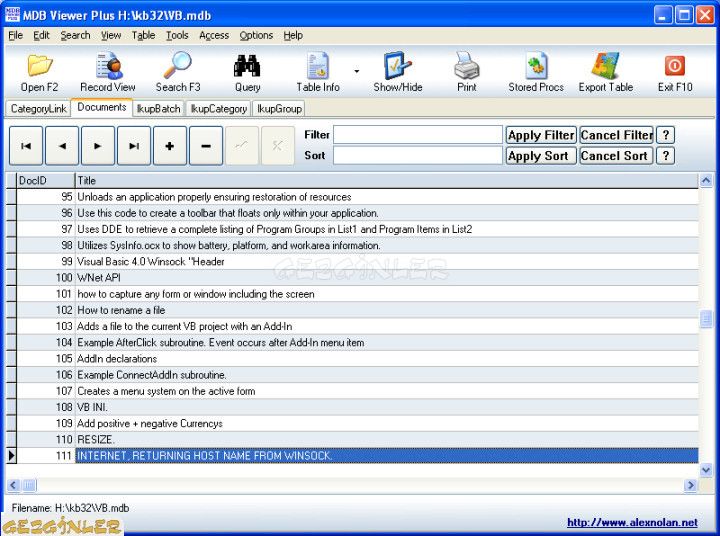Delete the current record with minus button
The width and height of the screenshot is (720, 536).
point(206,146)
